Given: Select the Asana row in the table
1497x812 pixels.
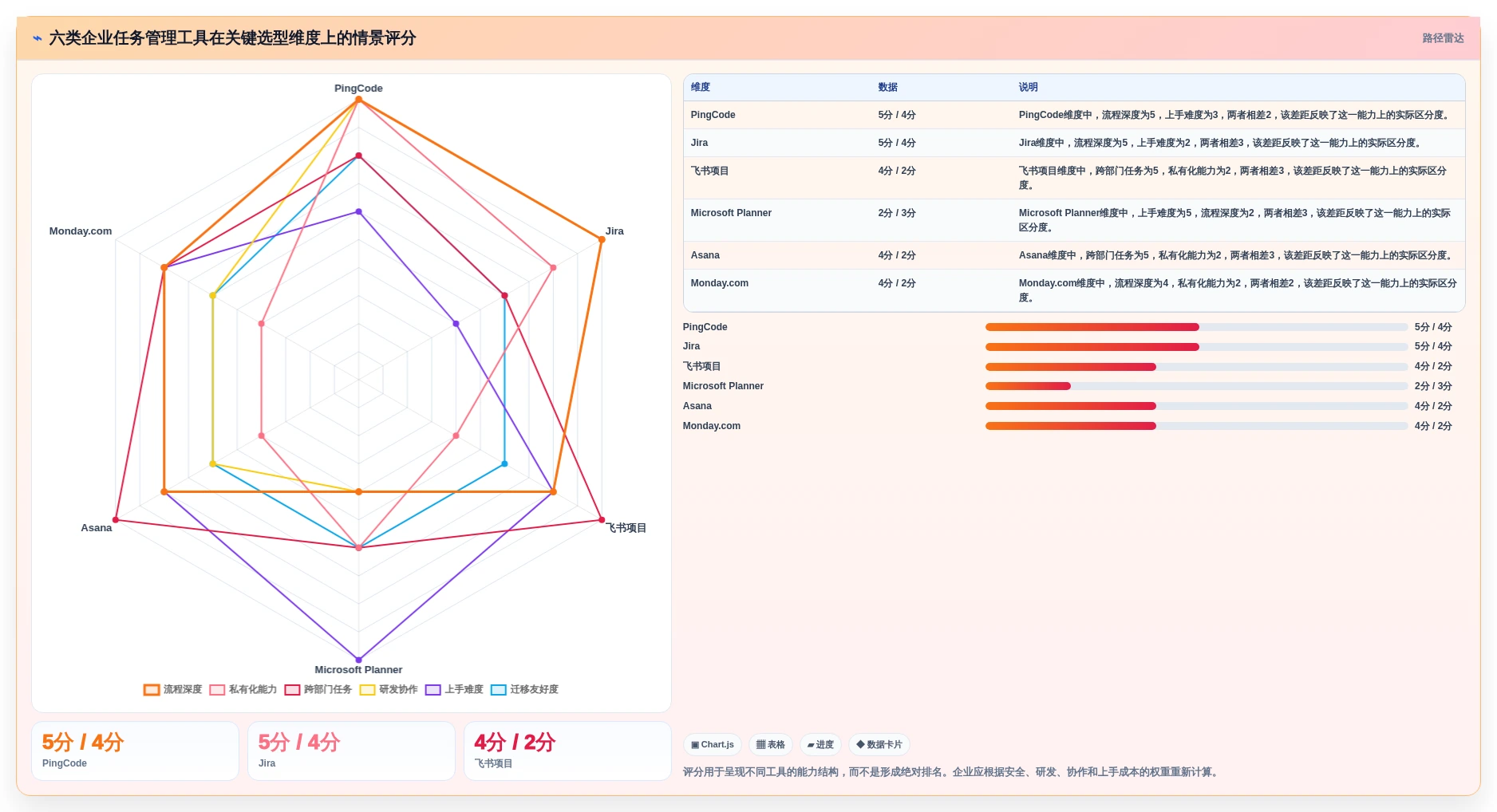Looking at the screenshot, I should click(1074, 255).
